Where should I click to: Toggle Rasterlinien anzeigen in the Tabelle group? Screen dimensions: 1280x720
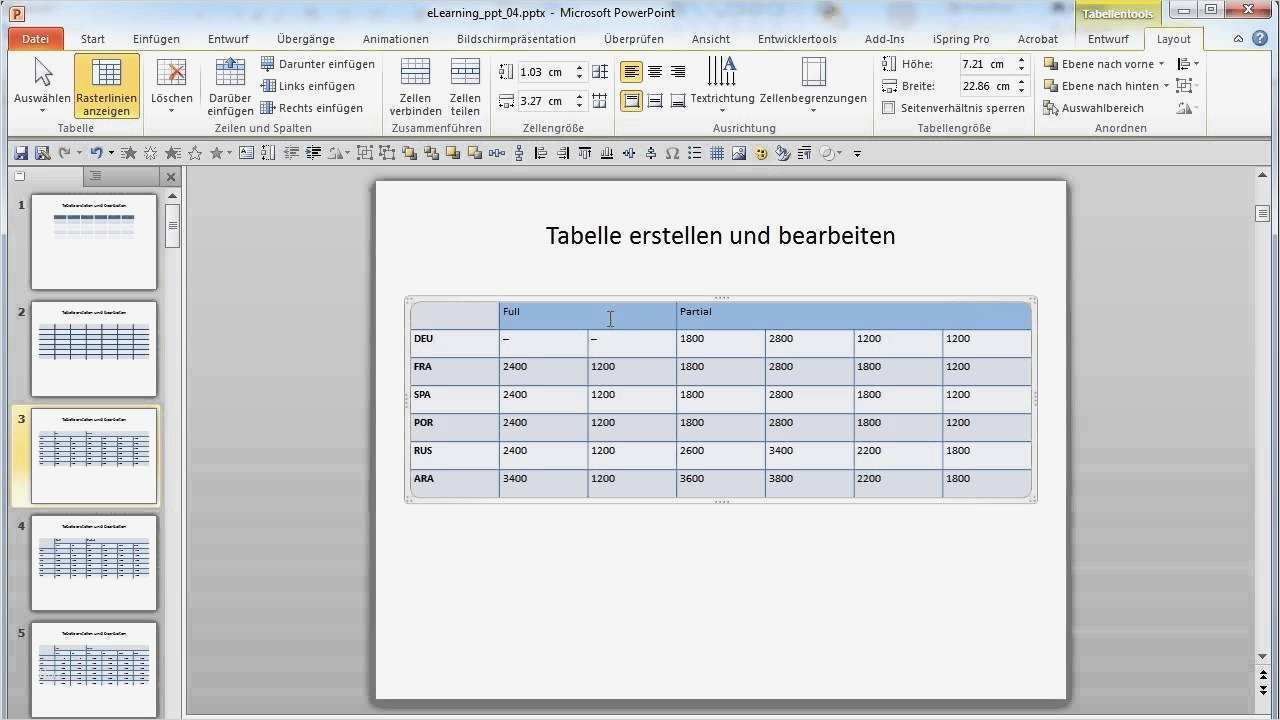click(106, 86)
